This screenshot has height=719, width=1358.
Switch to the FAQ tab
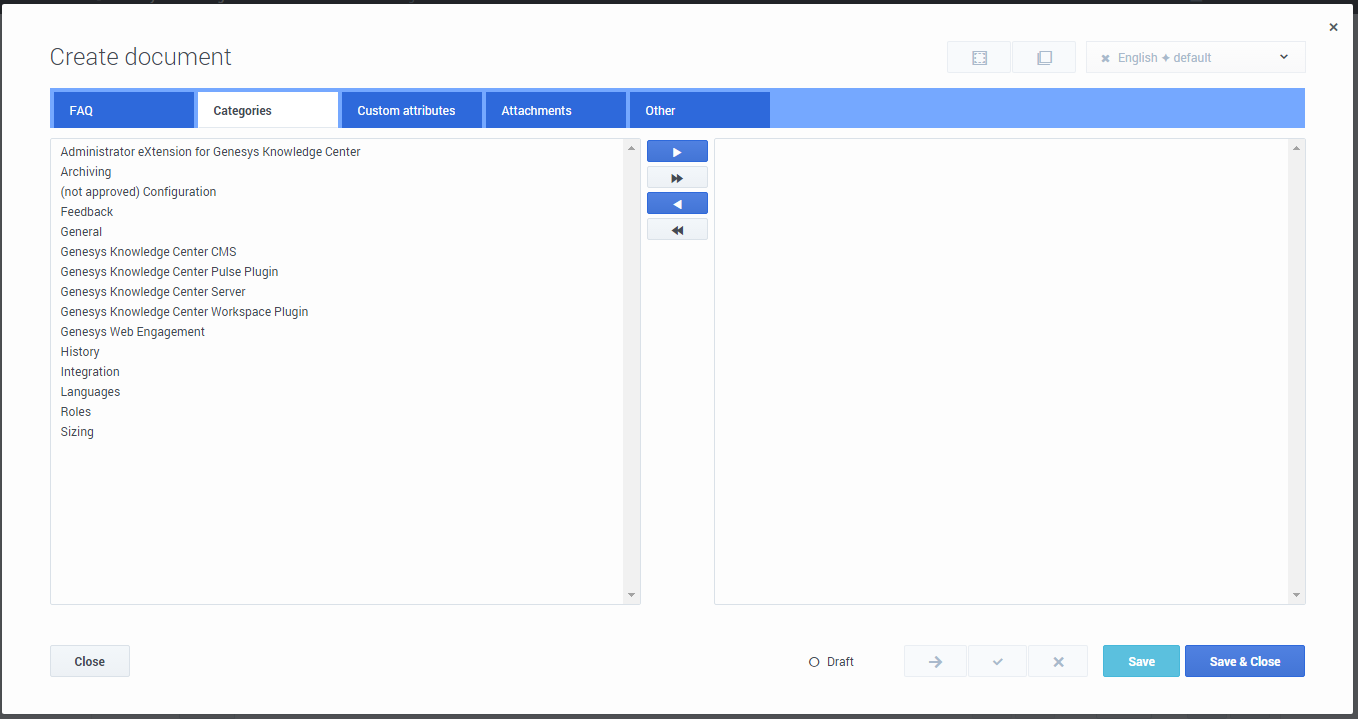[x=122, y=111]
